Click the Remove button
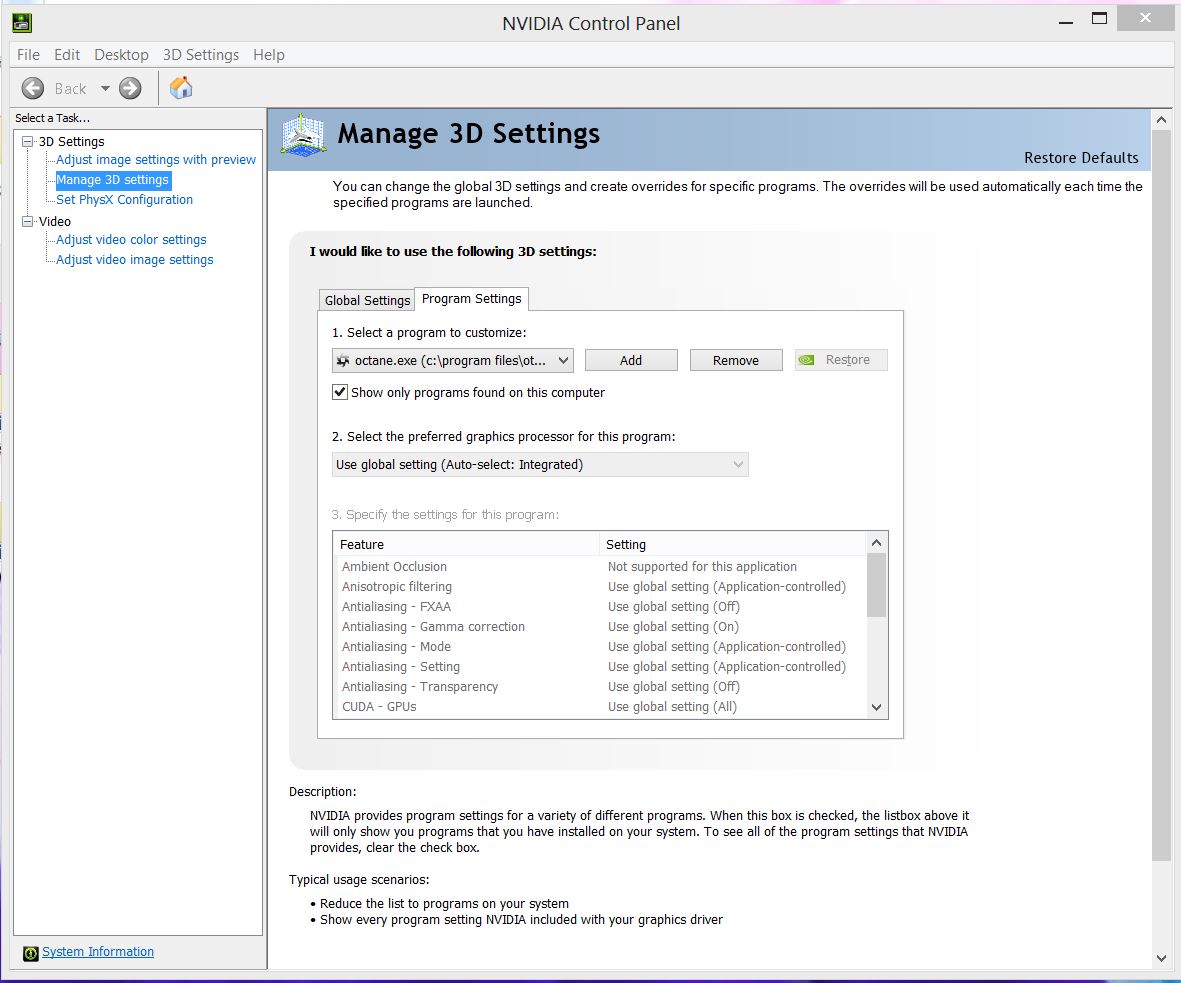 (x=736, y=360)
